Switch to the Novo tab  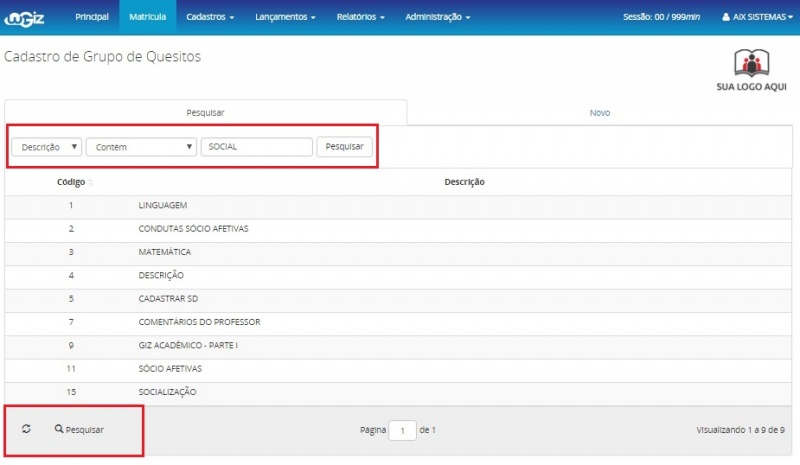[x=599, y=113]
